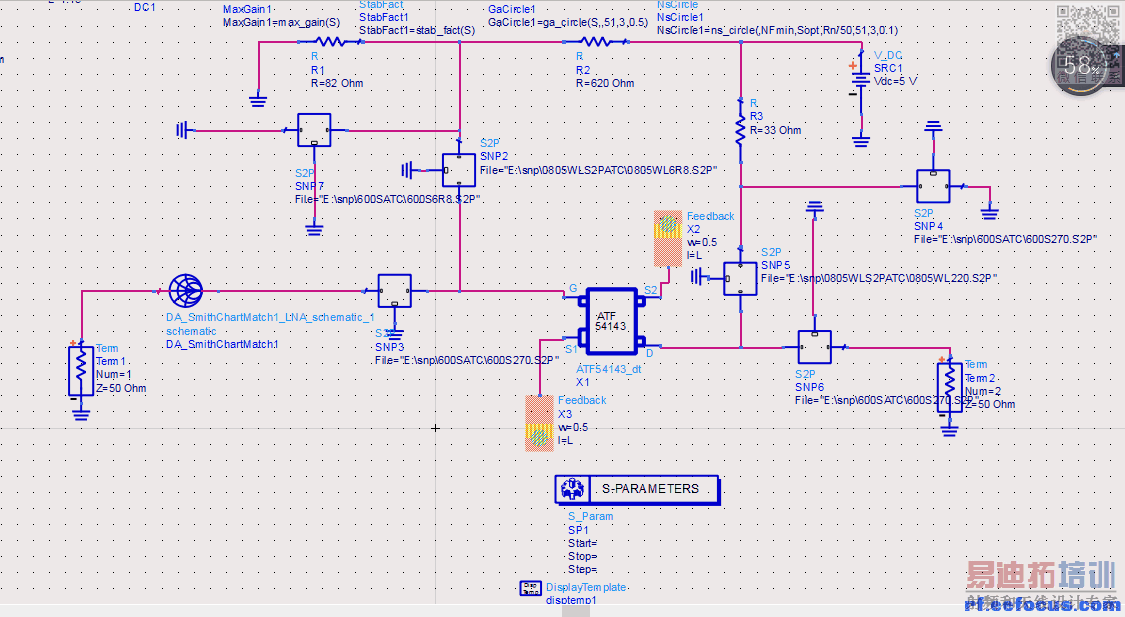Select the Term1 port resistor symbol

[x=81, y=371]
